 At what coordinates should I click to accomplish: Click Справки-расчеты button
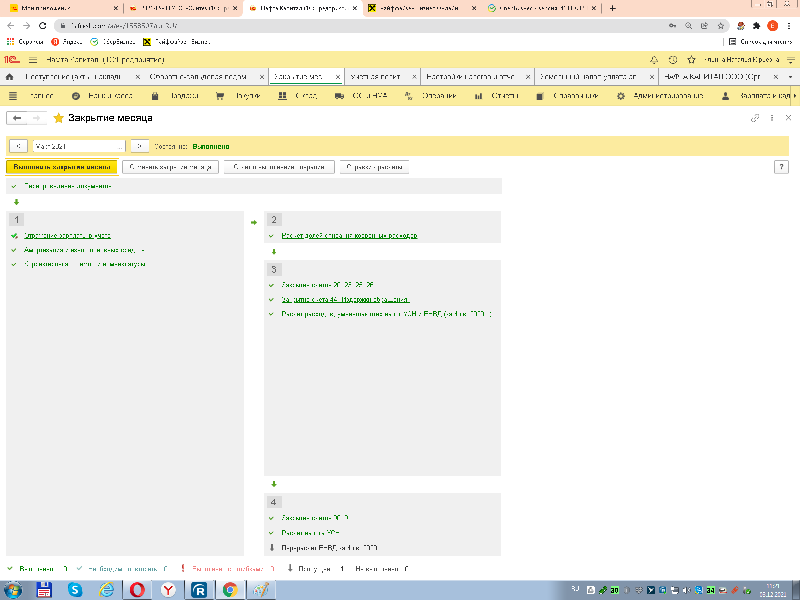coord(374,167)
